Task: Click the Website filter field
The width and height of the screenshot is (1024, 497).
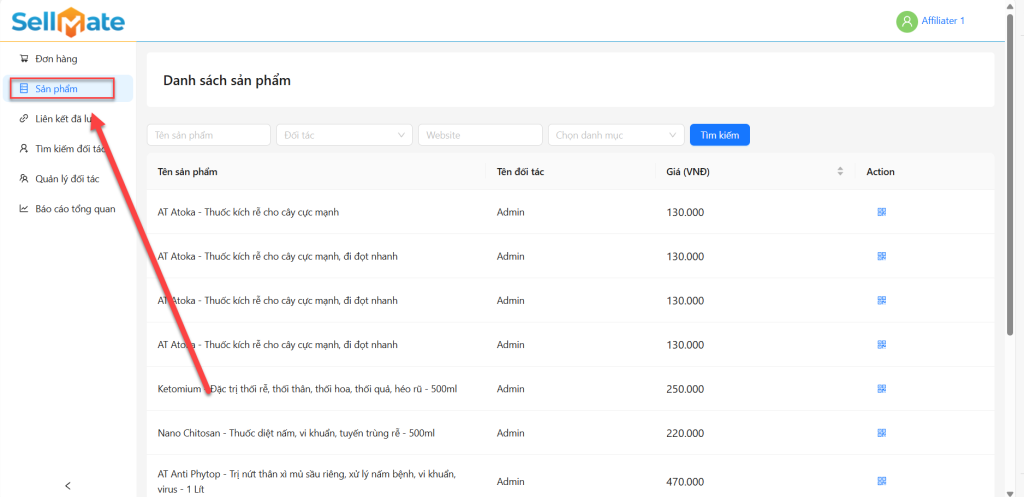Action: pyautogui.click(x=480, y=135)
